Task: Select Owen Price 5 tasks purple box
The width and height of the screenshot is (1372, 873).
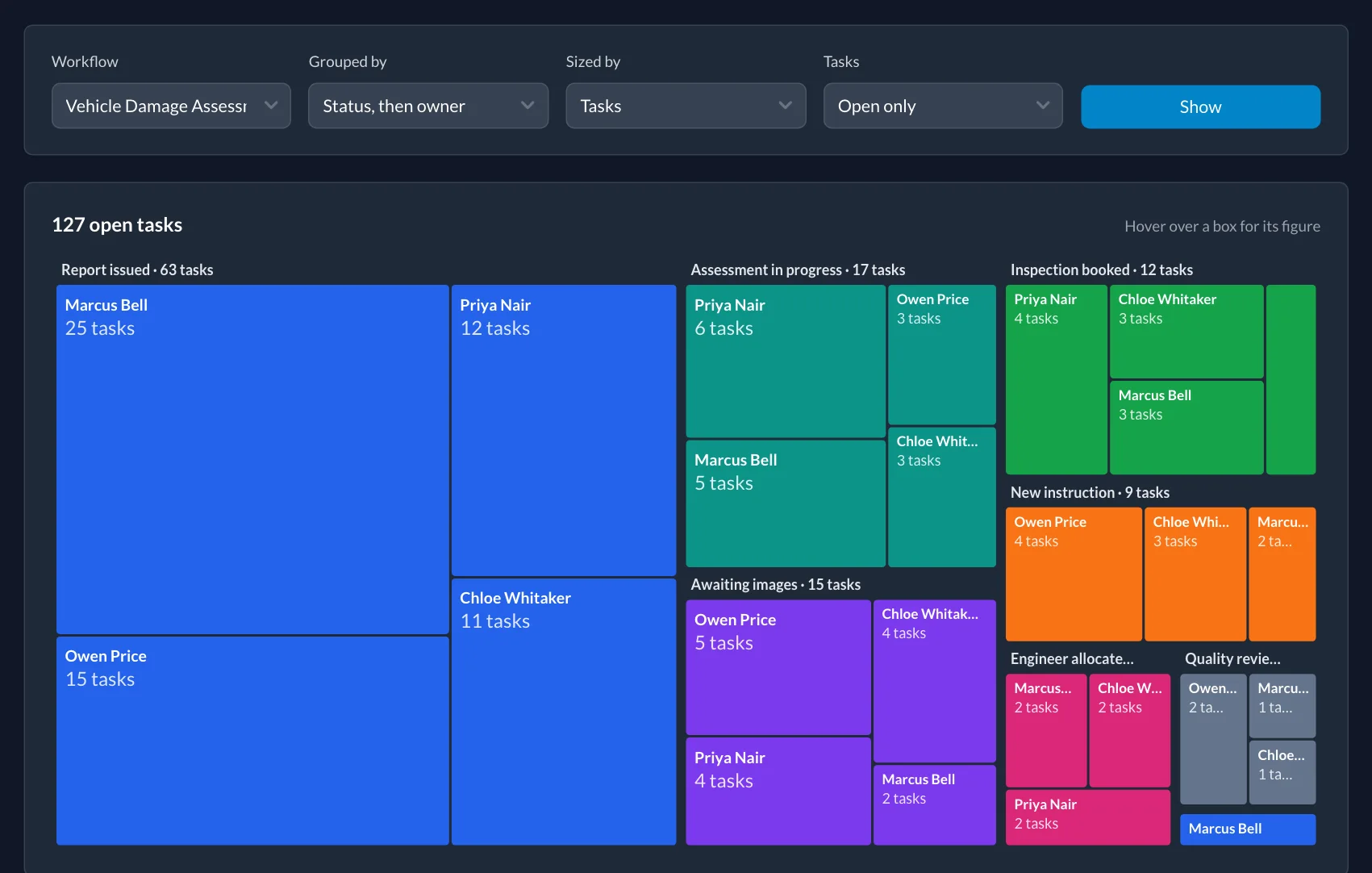Action: (778, 667)
